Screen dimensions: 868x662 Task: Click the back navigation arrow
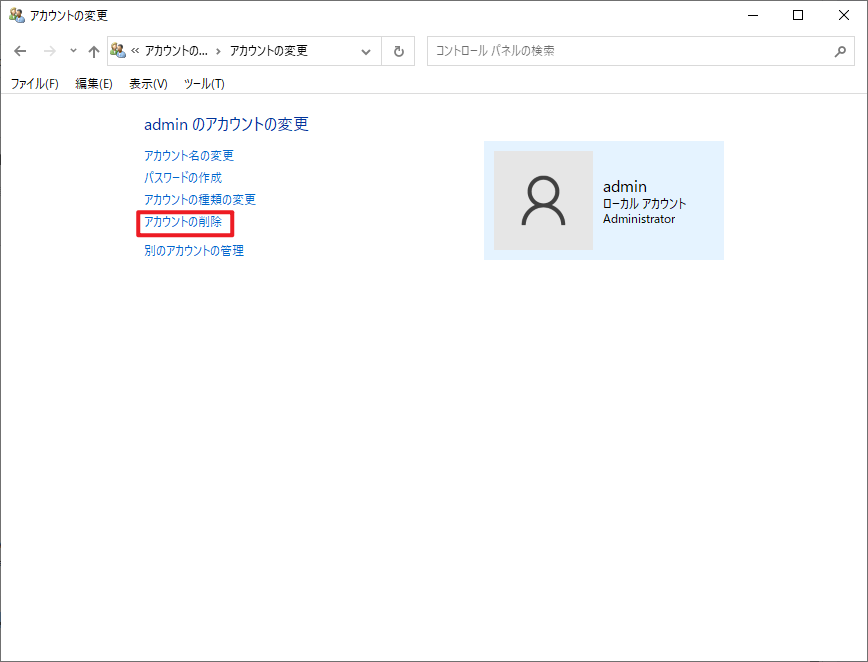click(x=20, y=51)
